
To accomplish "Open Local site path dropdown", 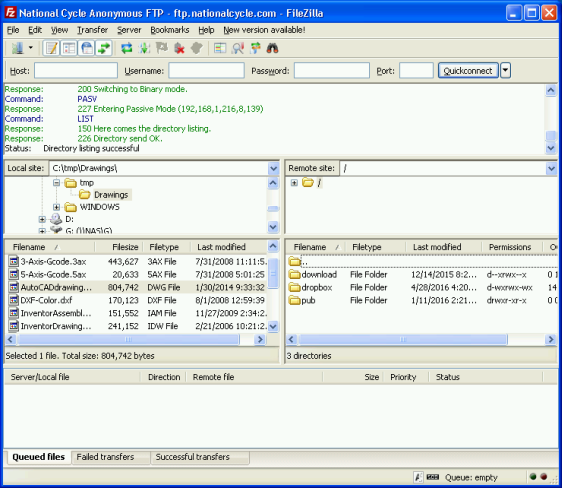I will [273, 168].
